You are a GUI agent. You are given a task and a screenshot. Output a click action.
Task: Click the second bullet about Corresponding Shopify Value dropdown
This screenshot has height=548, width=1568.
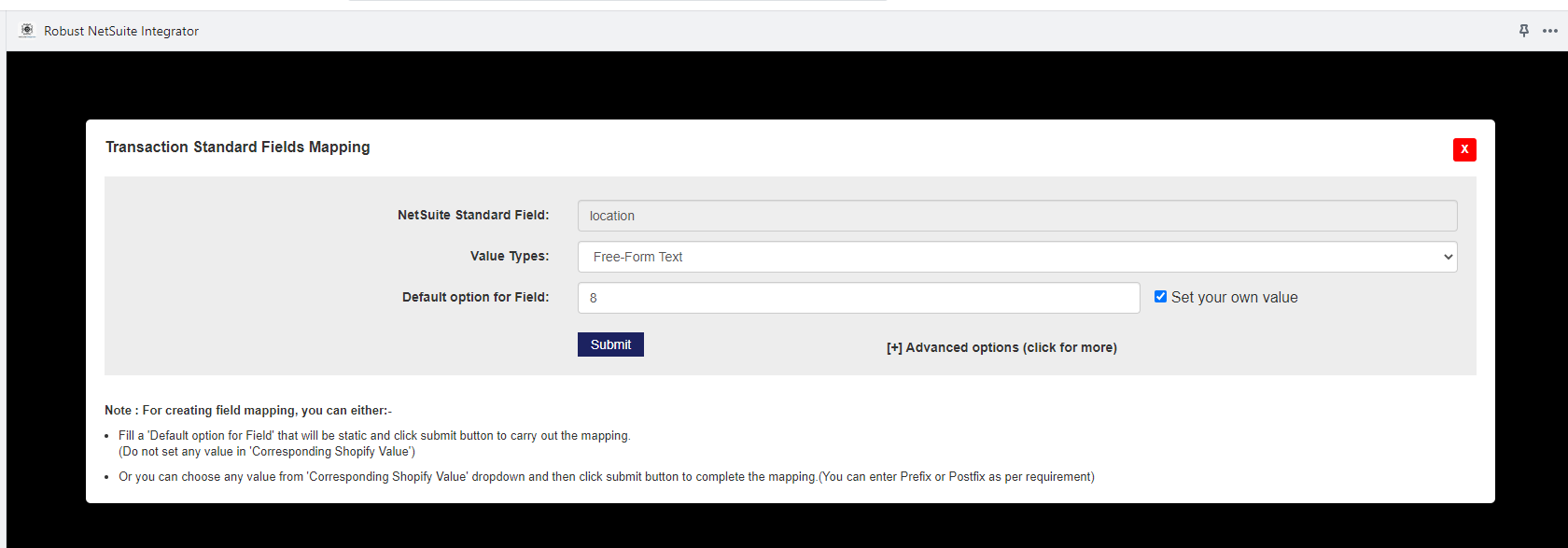pyautogui.click(x=606, y=477)
